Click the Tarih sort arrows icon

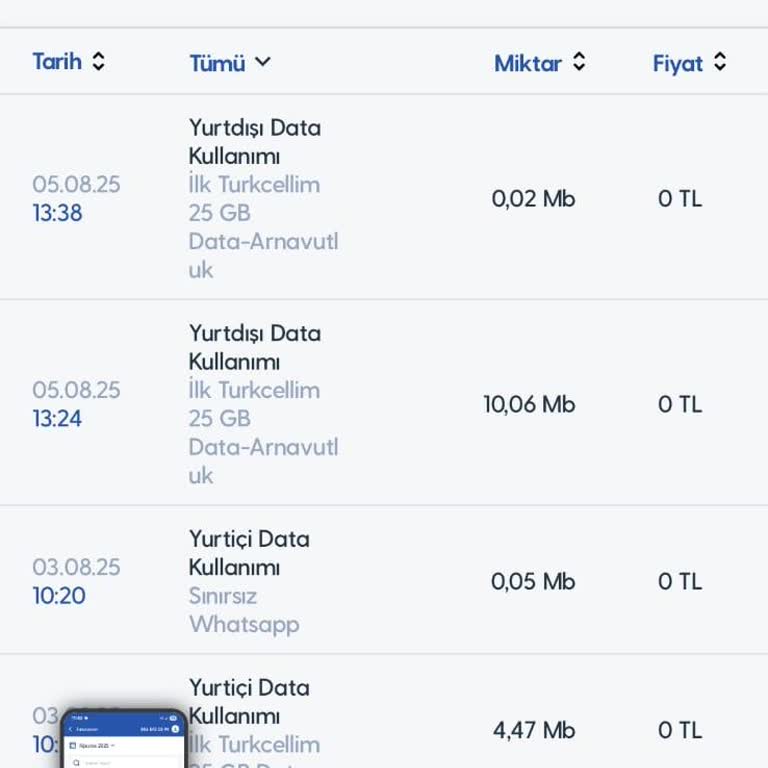coord(98,61)
